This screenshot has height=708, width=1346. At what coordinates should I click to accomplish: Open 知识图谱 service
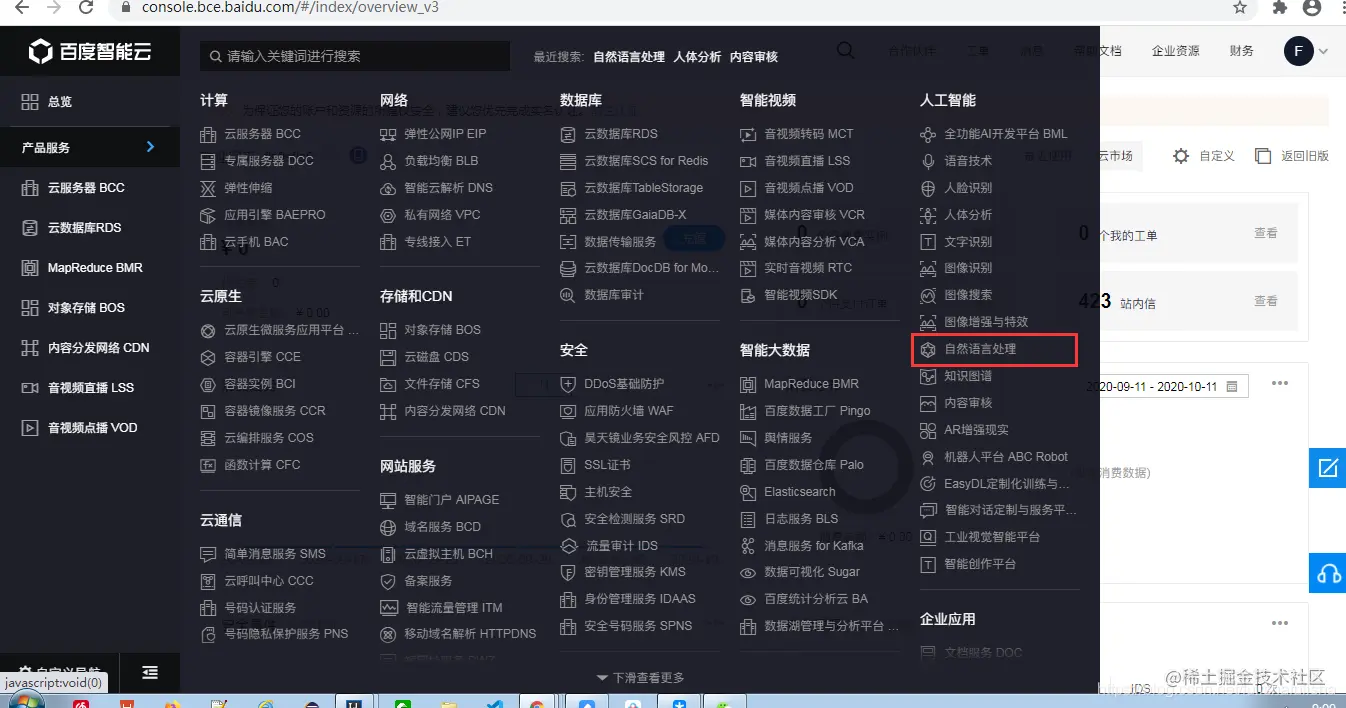969,376
